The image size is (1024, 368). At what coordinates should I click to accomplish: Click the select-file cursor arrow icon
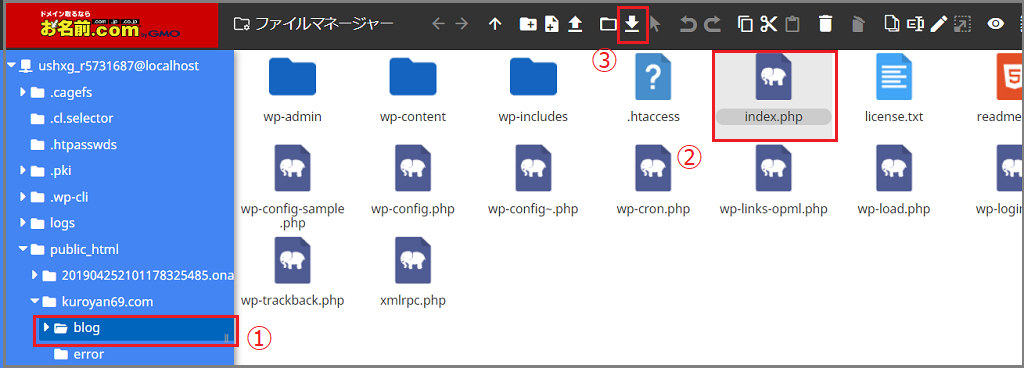pyautogui.click(x=655, y=24)
